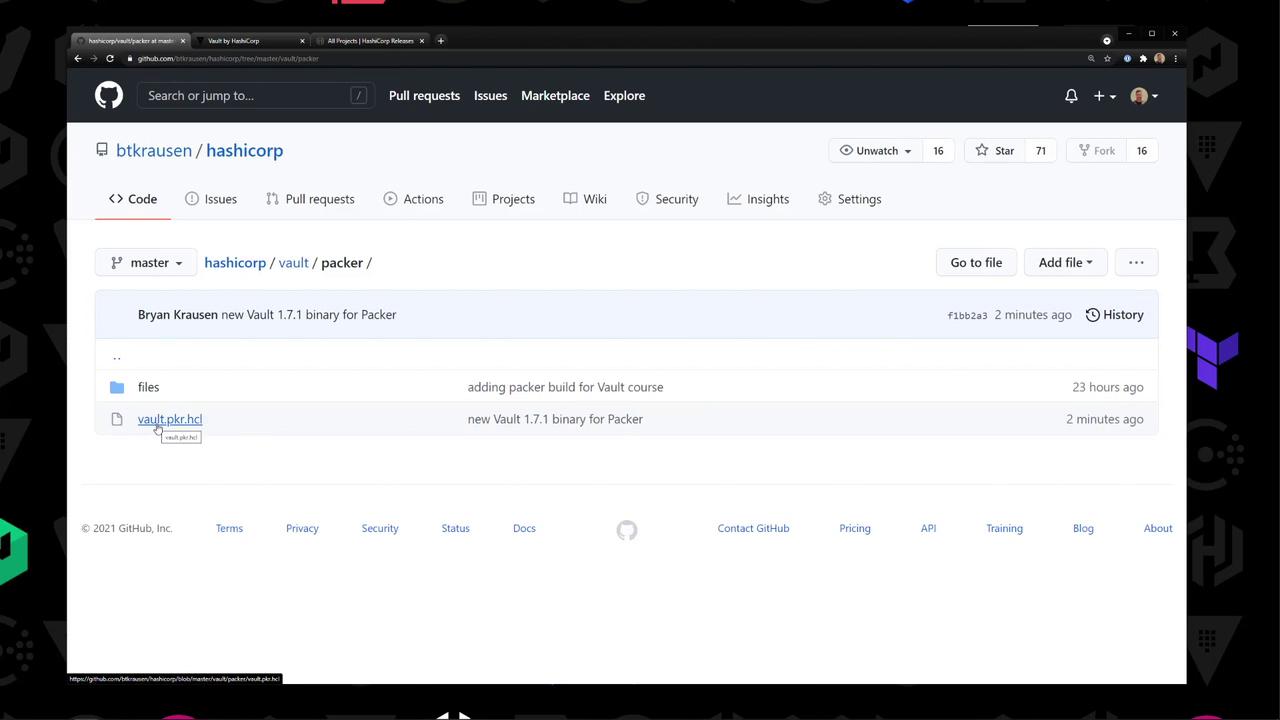Viewport: 1280px width, 720px height.
Task: Open commit hash f1bb2a3
Action: point(967,316)
